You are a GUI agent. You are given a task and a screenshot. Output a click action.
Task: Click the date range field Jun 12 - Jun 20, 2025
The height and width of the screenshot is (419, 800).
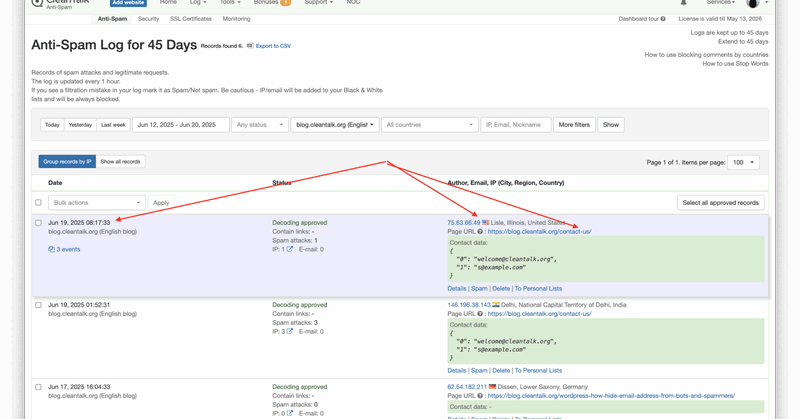point(181,125)
